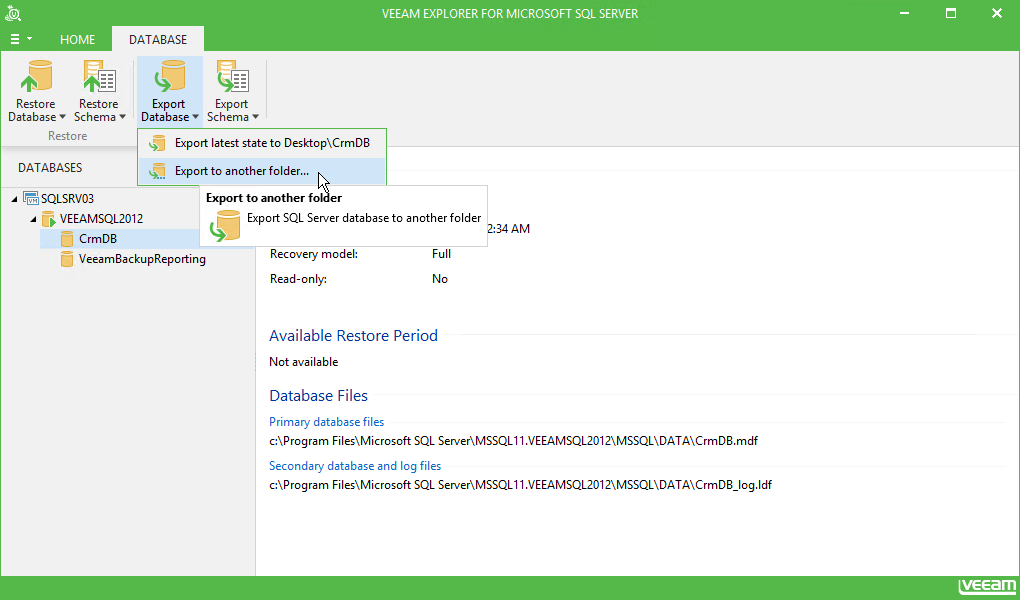The width and height of the screenshot is (1020, 600).
Task: Switch to the HOME ribbon tab
Action: click(77, 40)
